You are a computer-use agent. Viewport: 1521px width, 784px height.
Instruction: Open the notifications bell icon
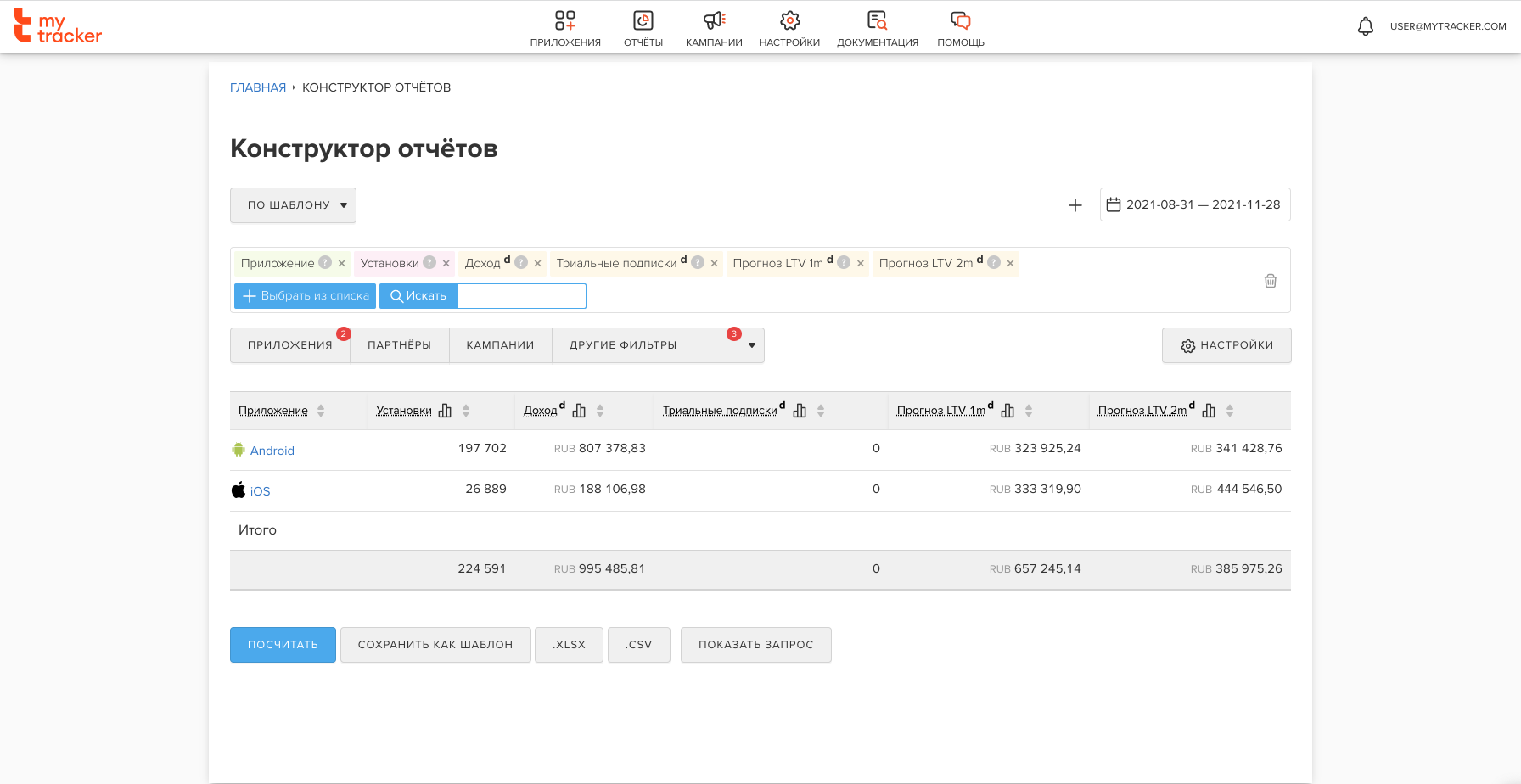tap(1365, 26)
